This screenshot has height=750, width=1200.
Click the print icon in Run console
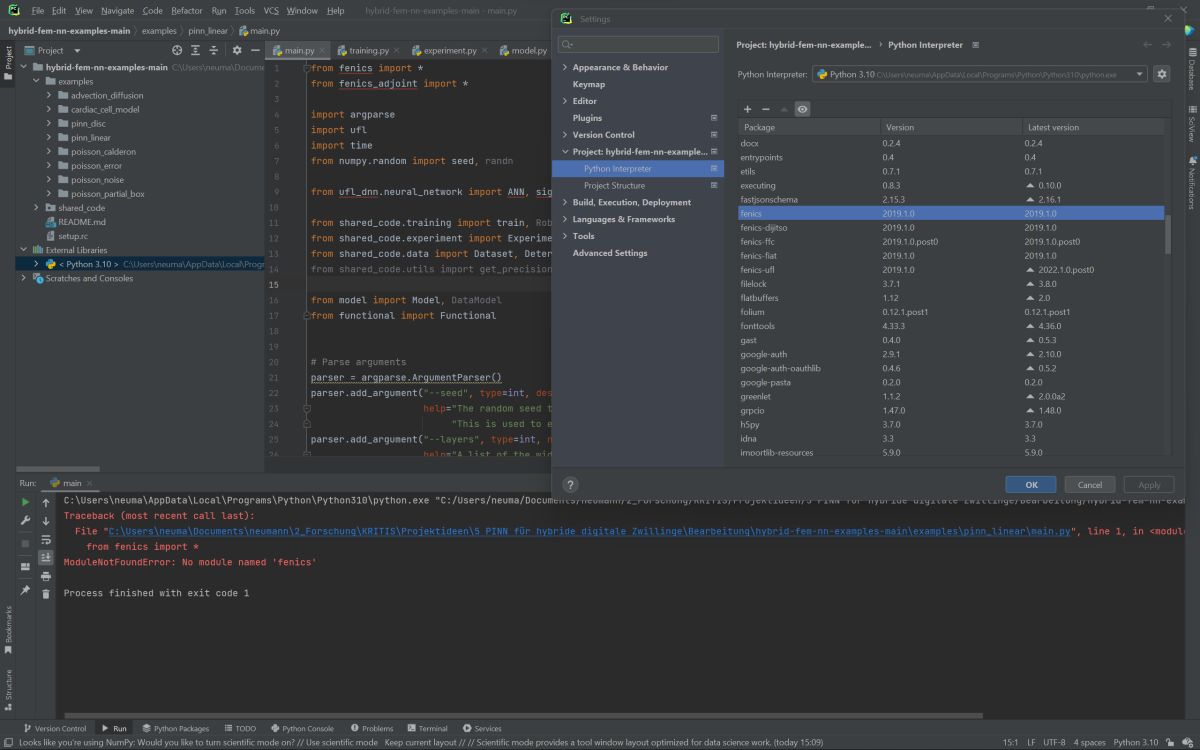coord(46,576)
